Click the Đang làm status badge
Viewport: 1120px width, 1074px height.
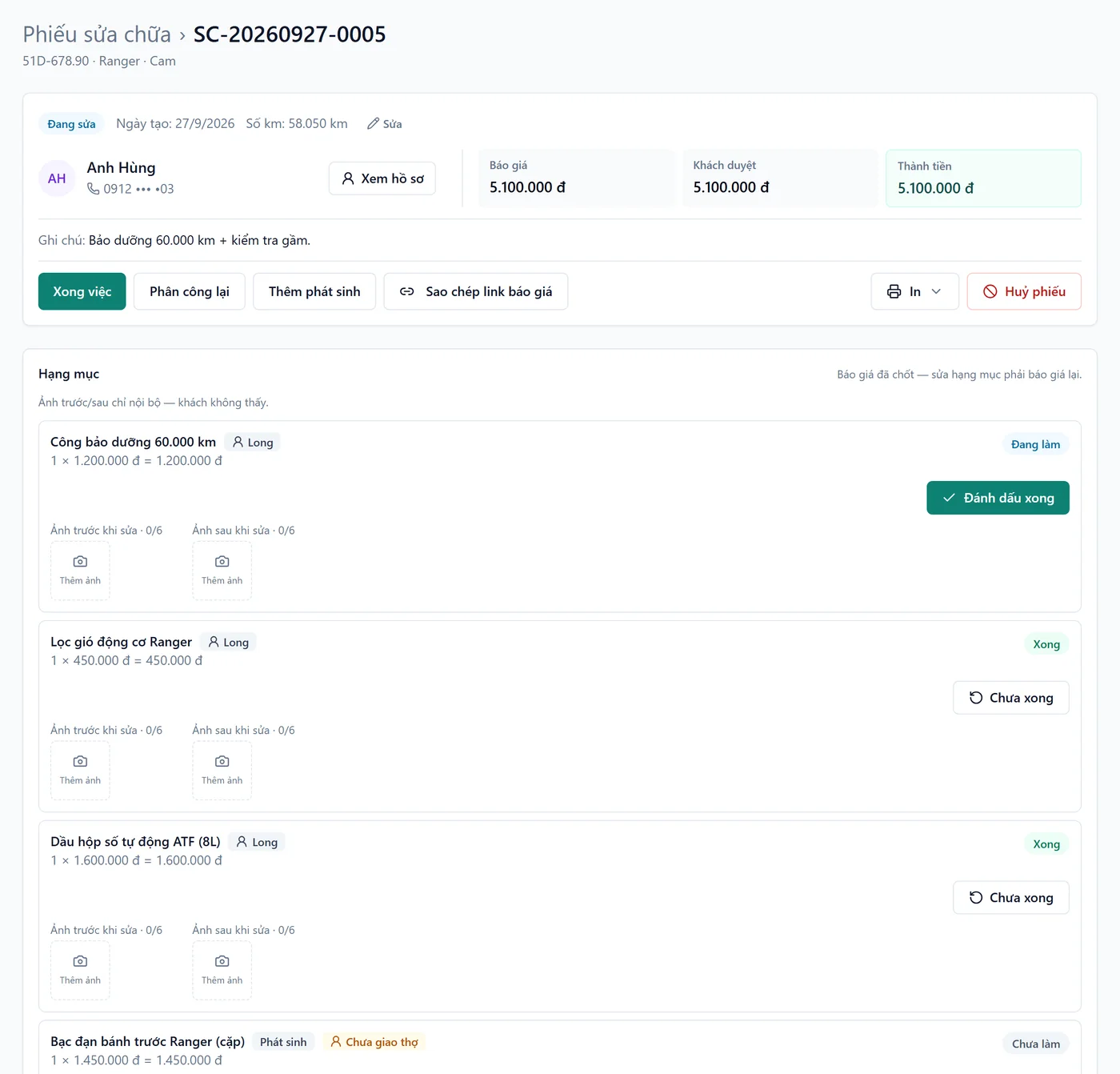pos(1035,444)
